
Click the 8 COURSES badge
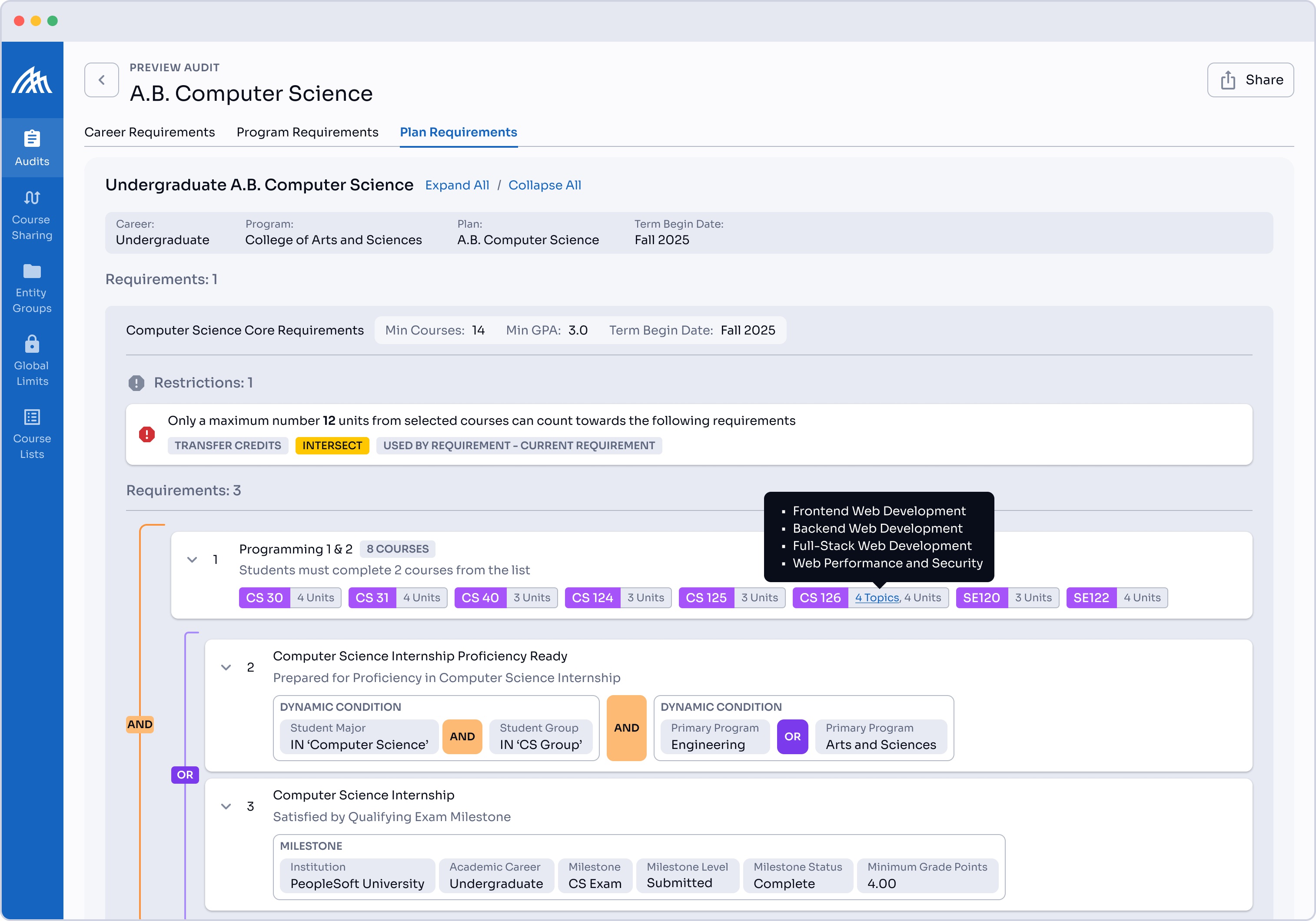pyautogui.click(x=398, y=549)
